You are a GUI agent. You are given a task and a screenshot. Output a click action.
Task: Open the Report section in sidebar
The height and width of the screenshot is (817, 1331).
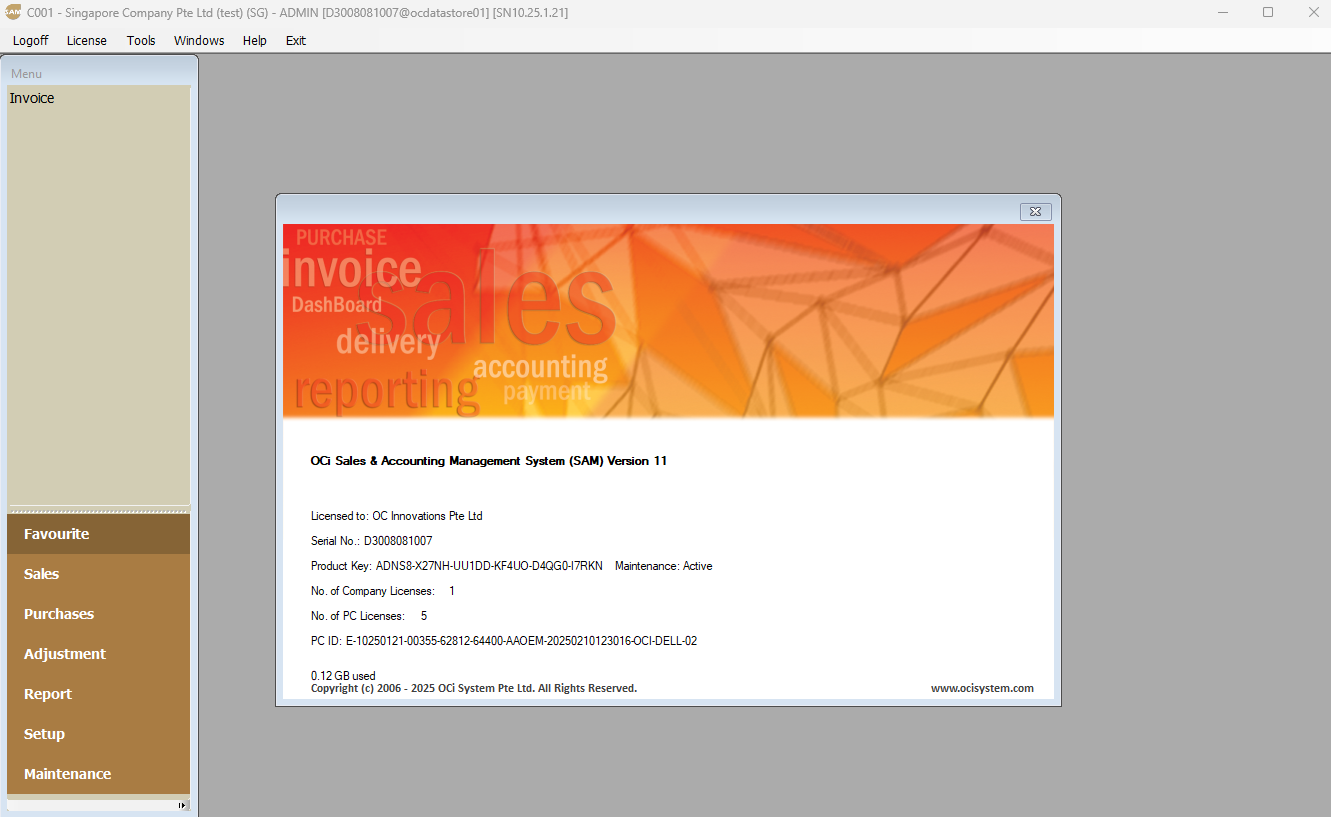(98, 694)
